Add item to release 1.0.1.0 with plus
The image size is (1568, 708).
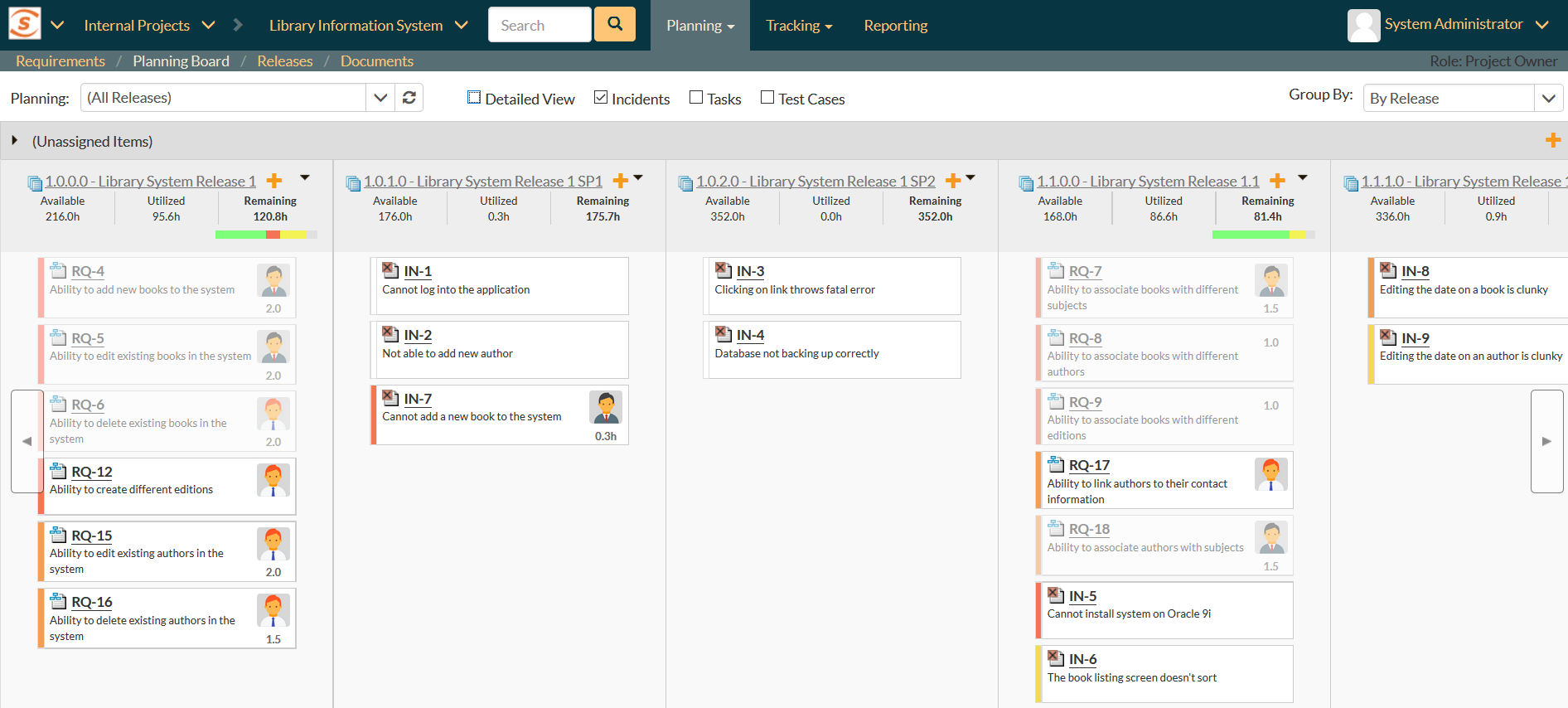tap(620, 181)
